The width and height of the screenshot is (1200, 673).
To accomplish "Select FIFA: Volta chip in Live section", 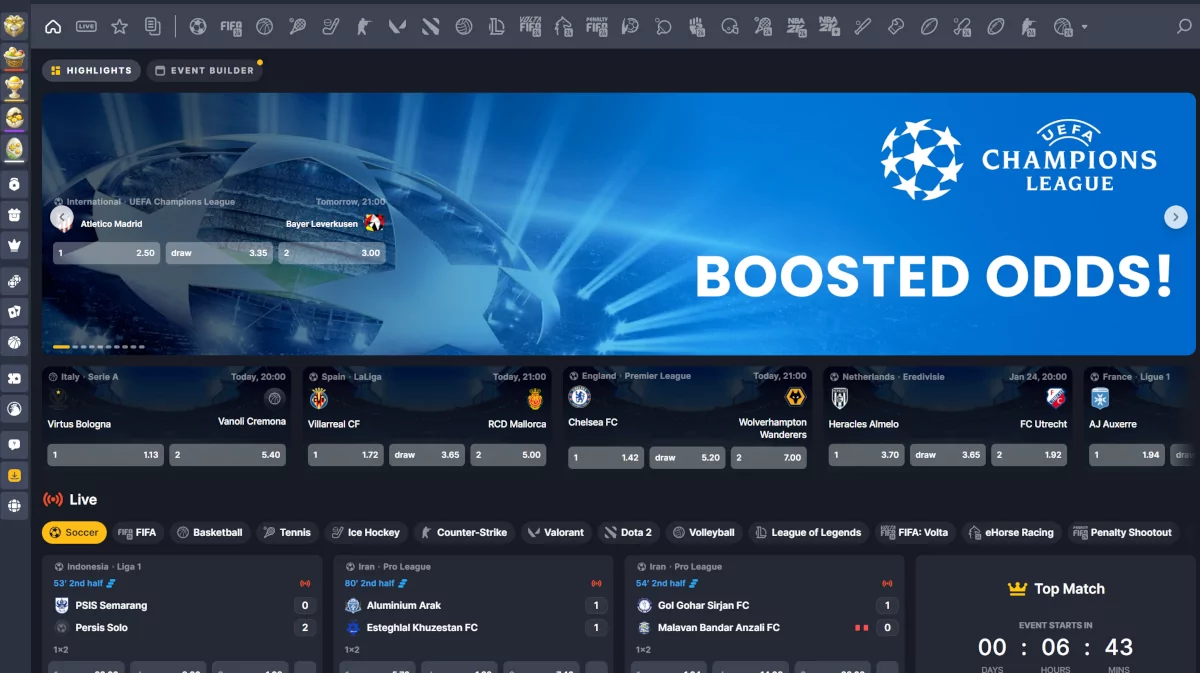I will click(x=914, y=533).
